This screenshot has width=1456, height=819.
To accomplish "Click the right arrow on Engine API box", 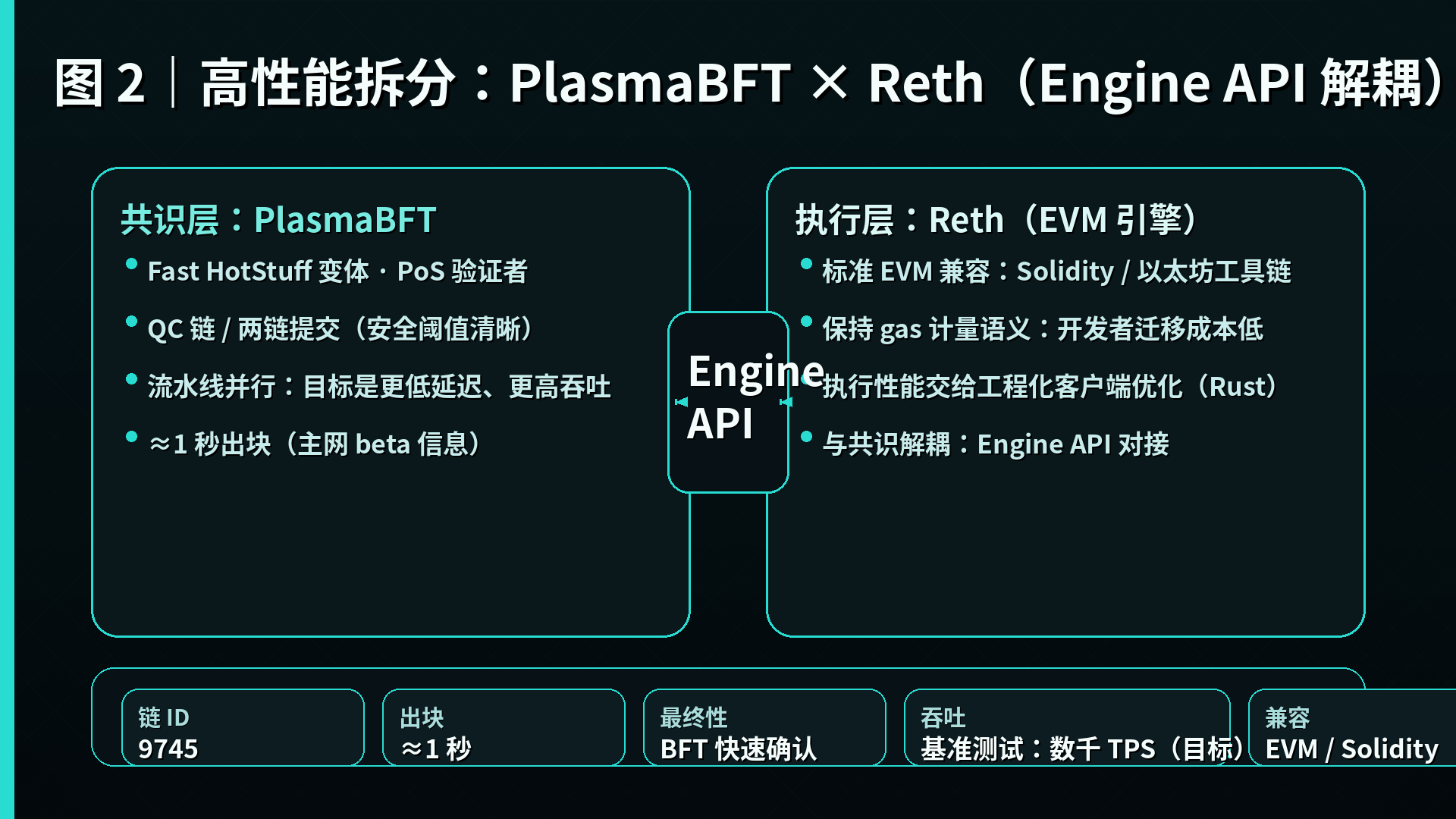I will point(786,402).
